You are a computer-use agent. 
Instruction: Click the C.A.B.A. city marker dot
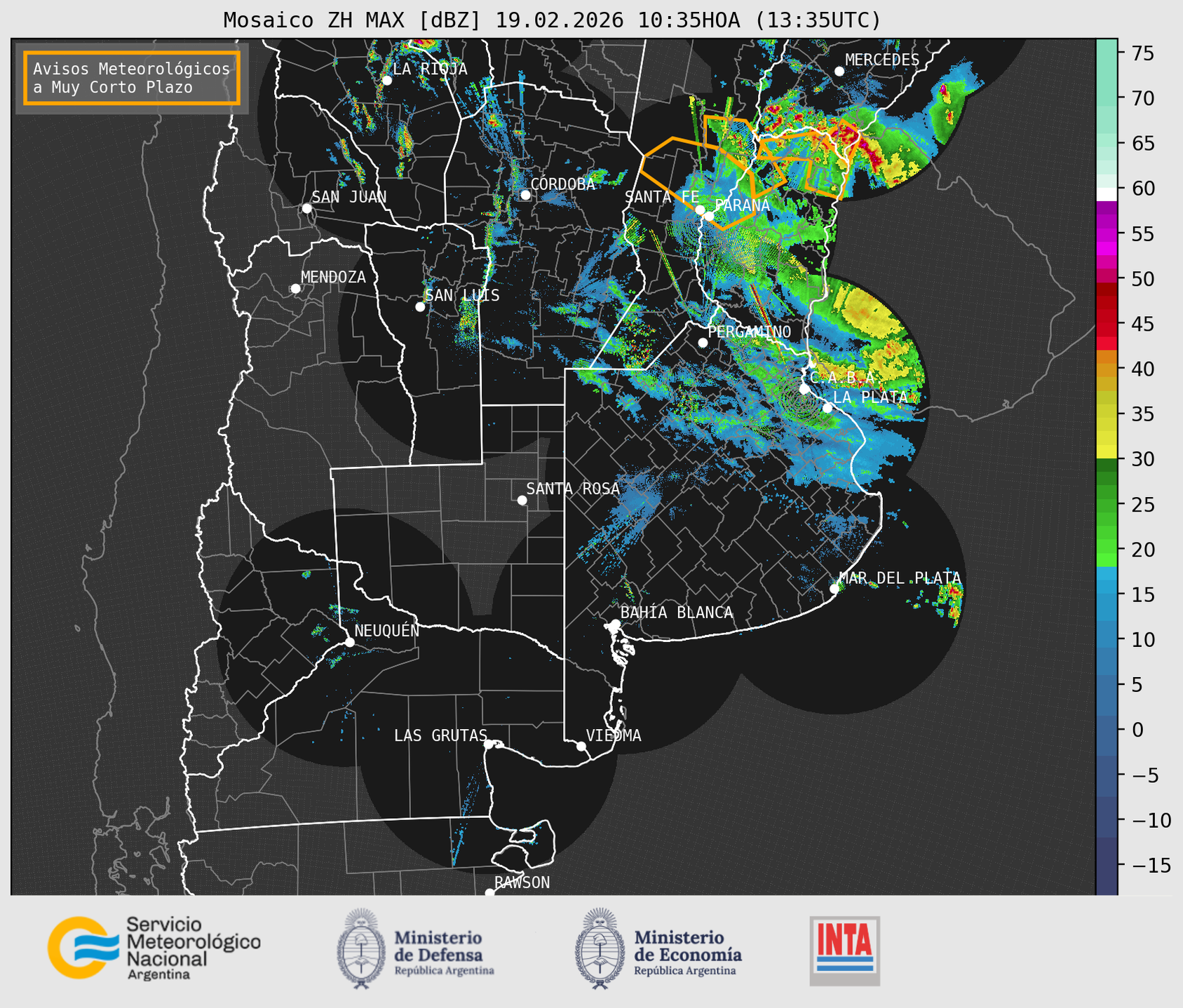[x=804, y=388]
